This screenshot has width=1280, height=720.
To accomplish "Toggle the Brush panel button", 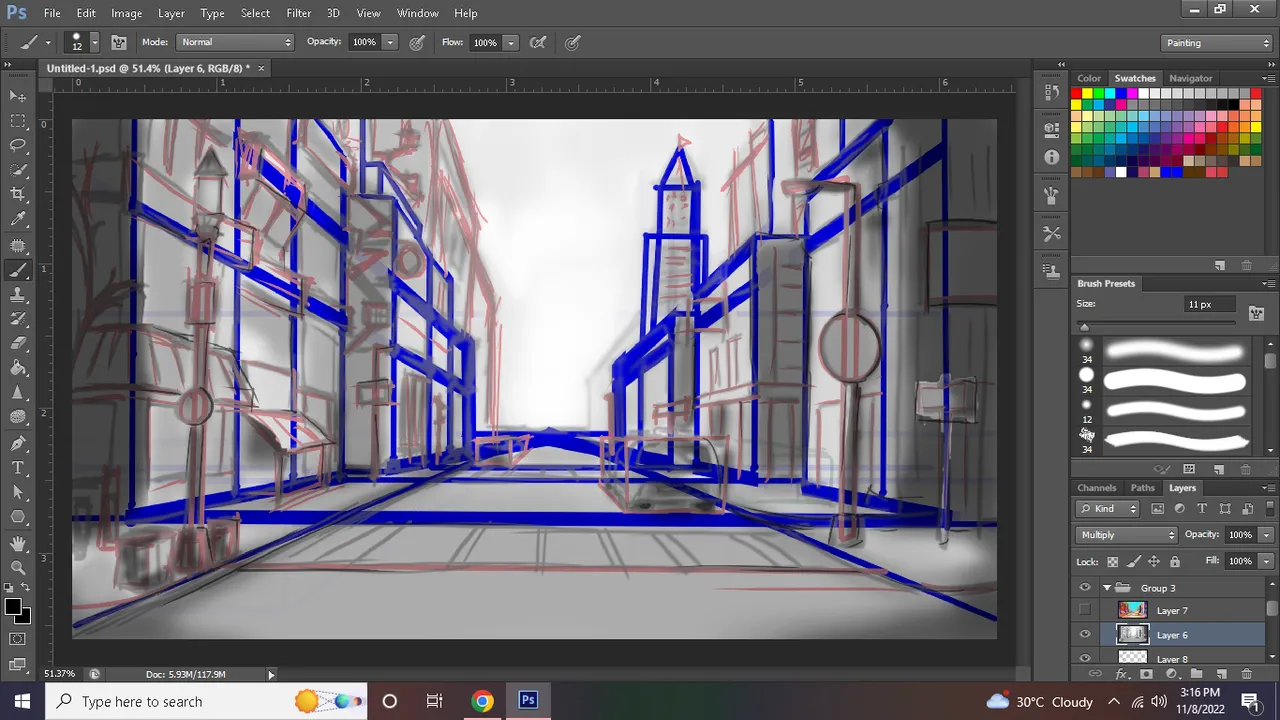I will pos(118,42).
